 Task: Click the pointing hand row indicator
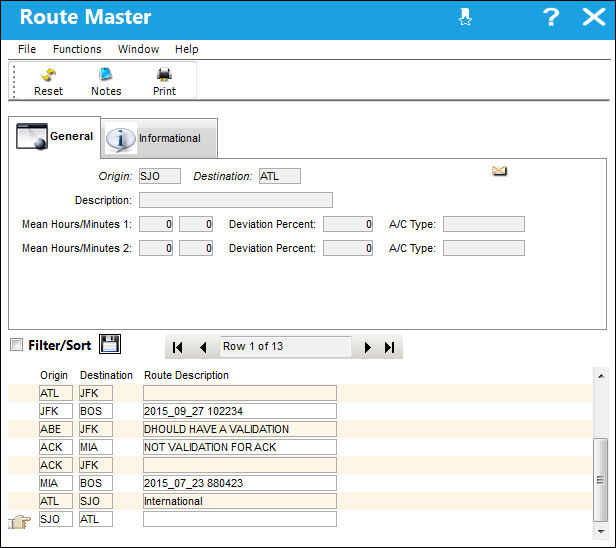tap(20, 522)
